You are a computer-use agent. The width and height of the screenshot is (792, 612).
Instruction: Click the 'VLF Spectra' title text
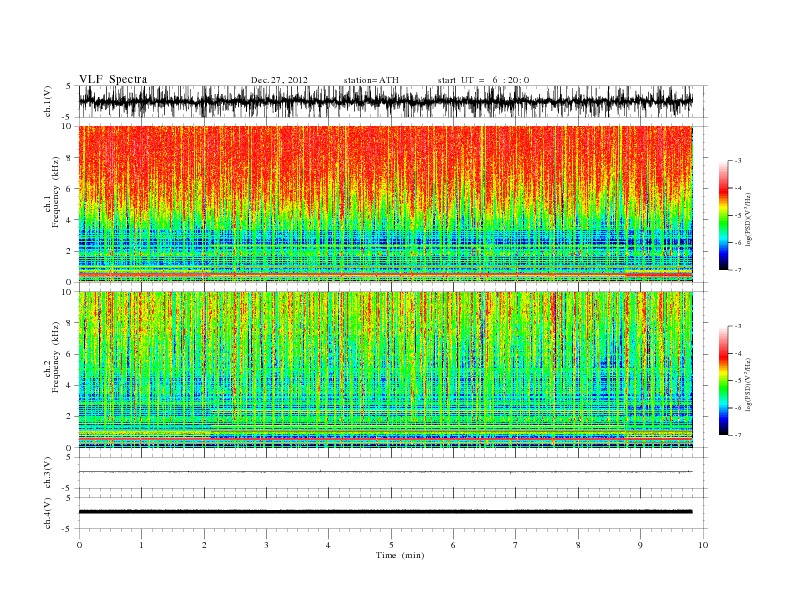tap(113, 79)
